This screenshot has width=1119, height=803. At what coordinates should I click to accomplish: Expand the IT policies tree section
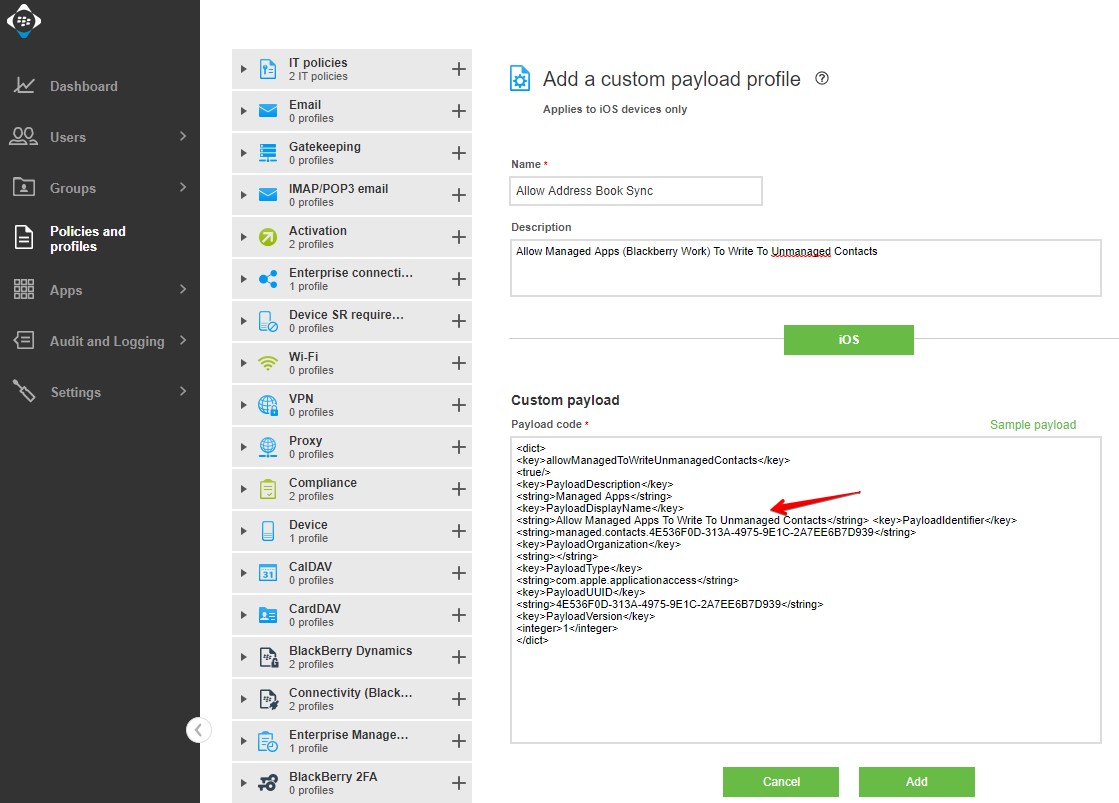pyautogui.click(x=243, y=69)
